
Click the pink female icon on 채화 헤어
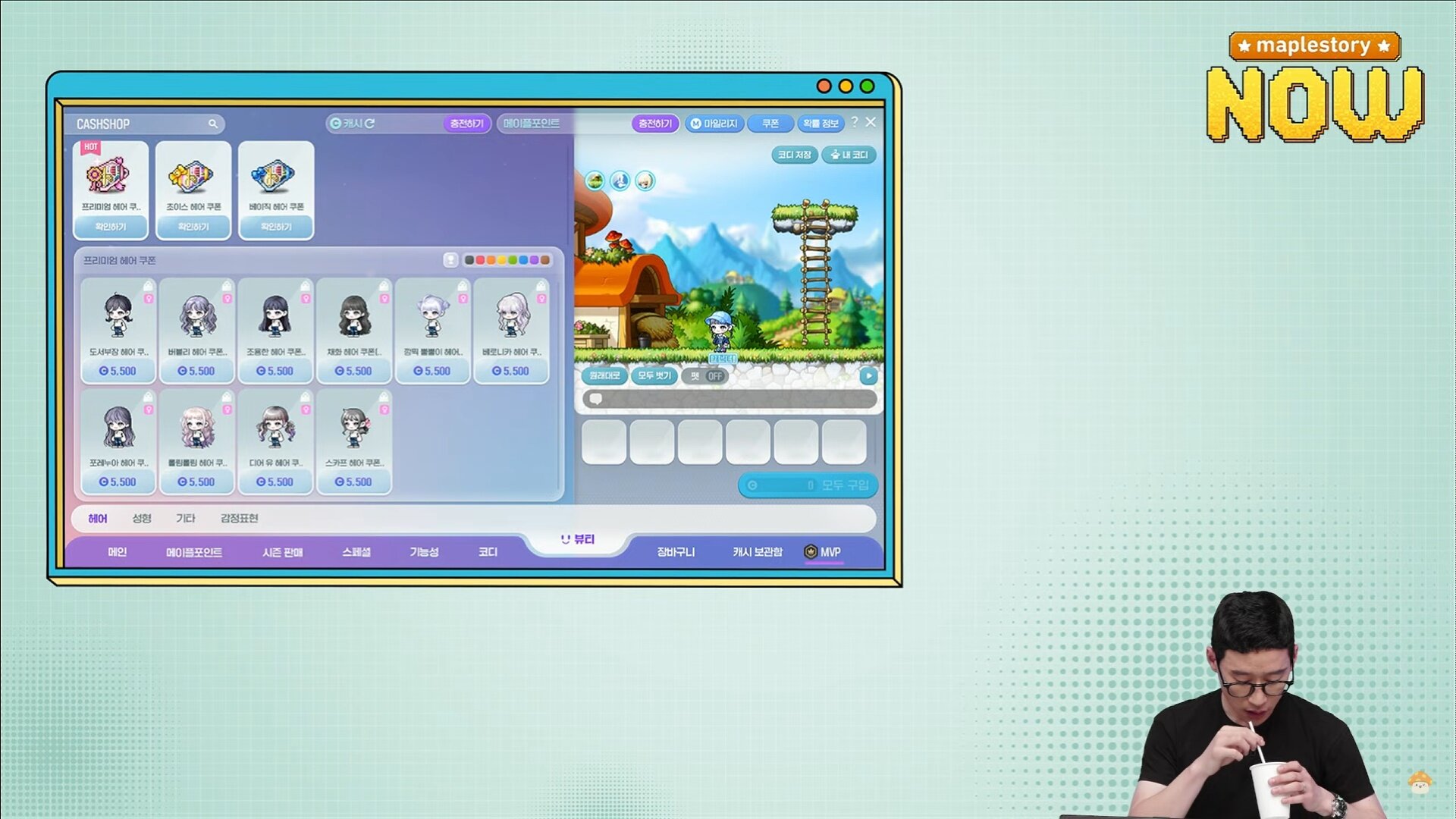tap(384, 299)
